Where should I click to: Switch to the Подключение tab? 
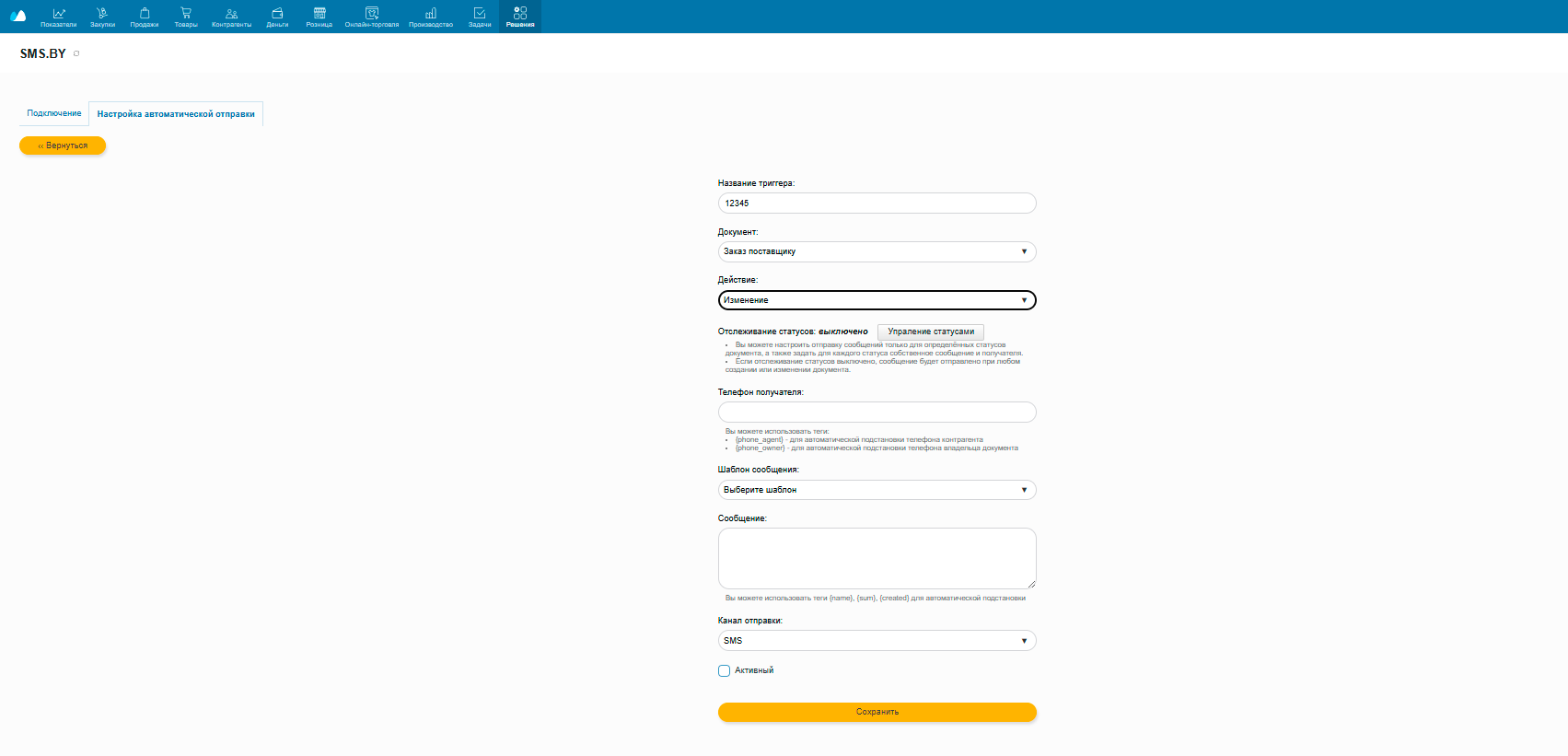pyautogui.click(x=54, y=113)
